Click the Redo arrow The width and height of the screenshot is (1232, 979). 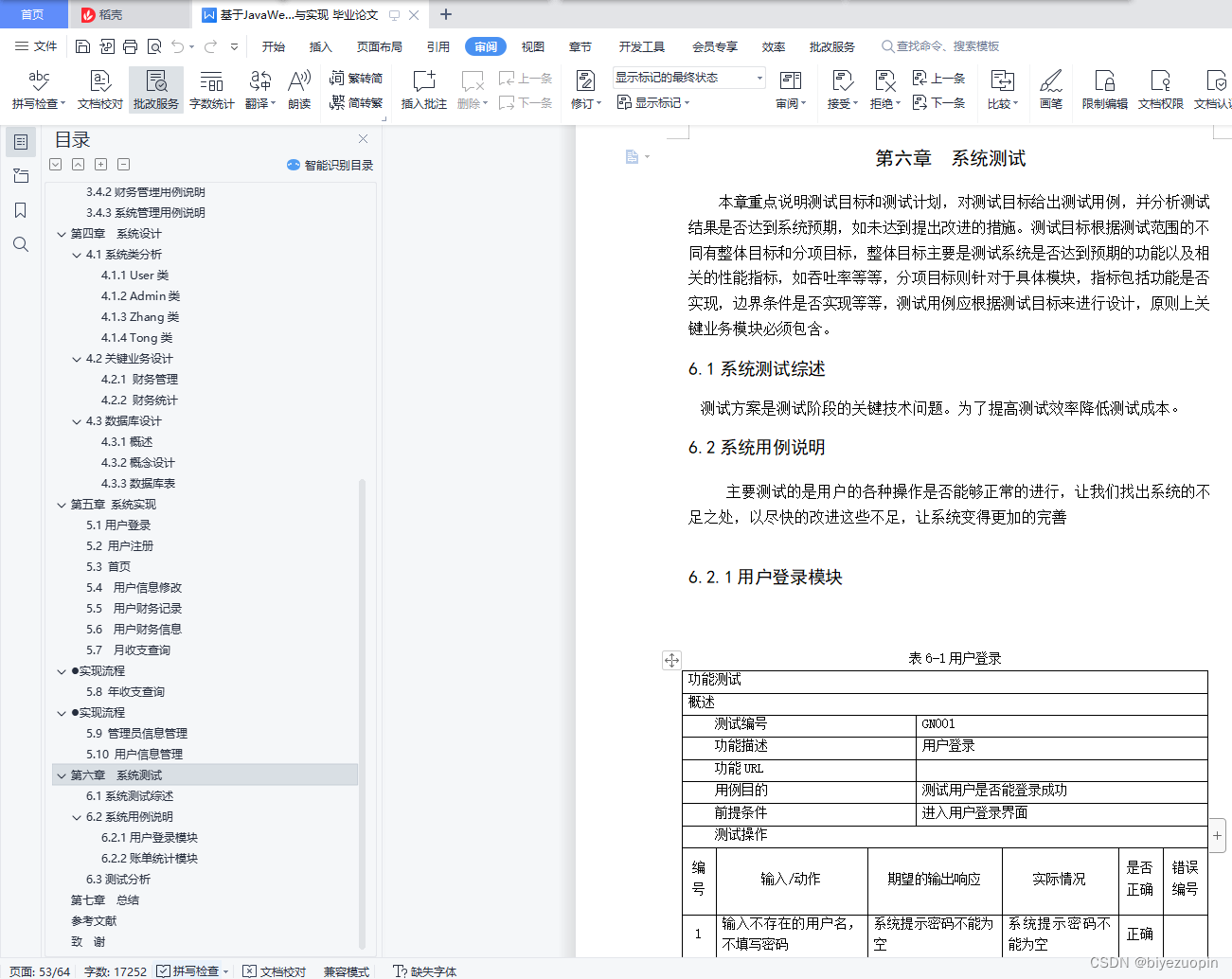tap(210, 46)
